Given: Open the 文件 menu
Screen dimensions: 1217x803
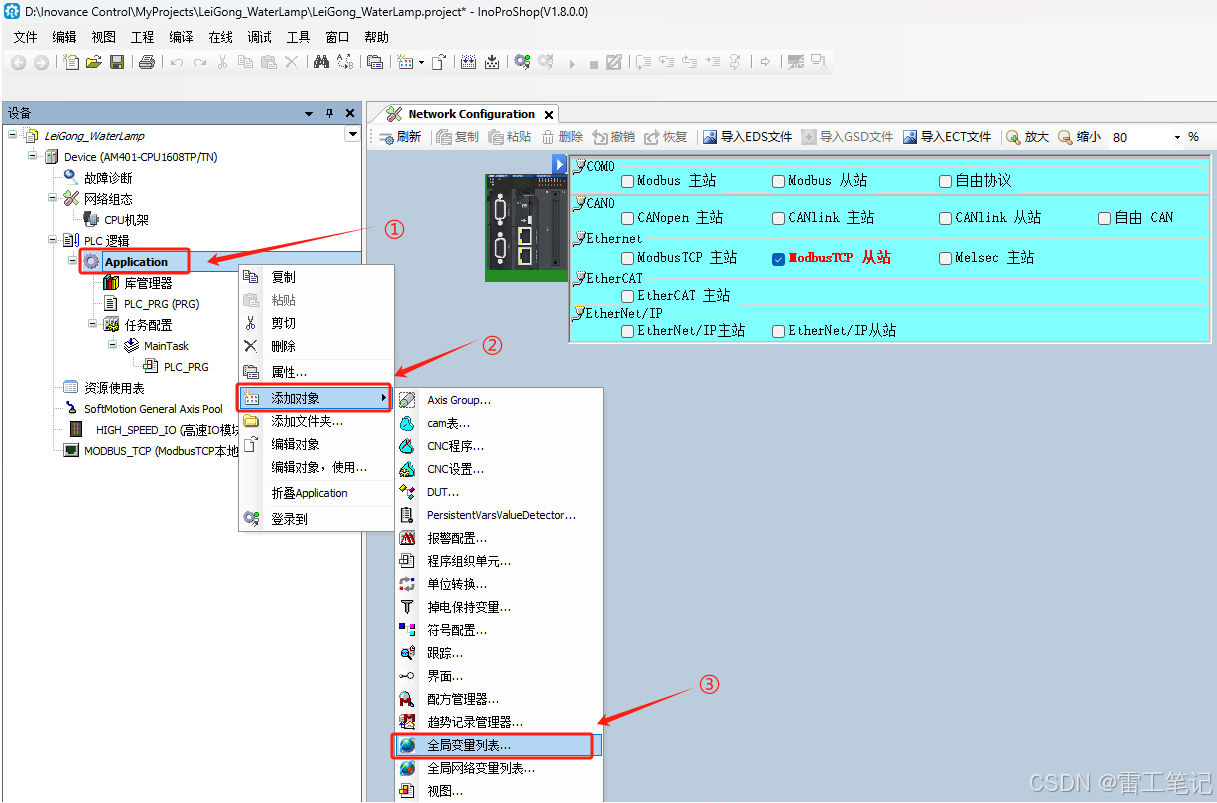Looking at the screenshot, I should point(25,37).
